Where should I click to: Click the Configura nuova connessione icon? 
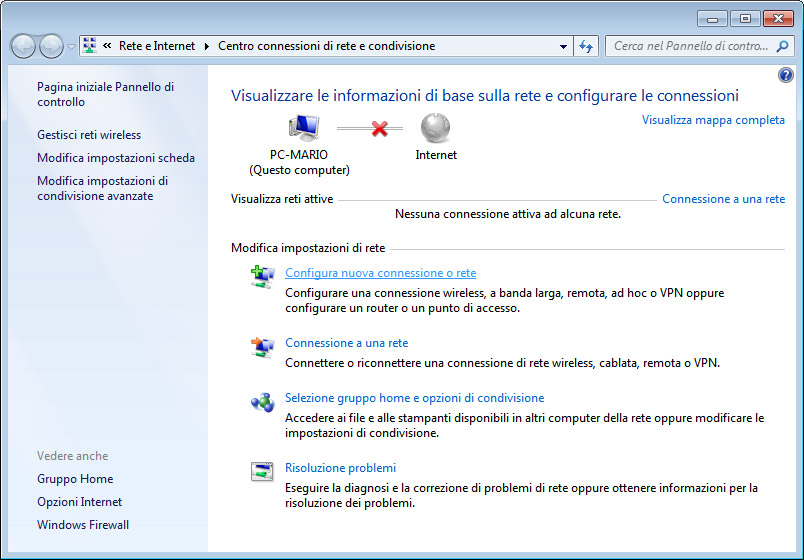click(263, 277)
